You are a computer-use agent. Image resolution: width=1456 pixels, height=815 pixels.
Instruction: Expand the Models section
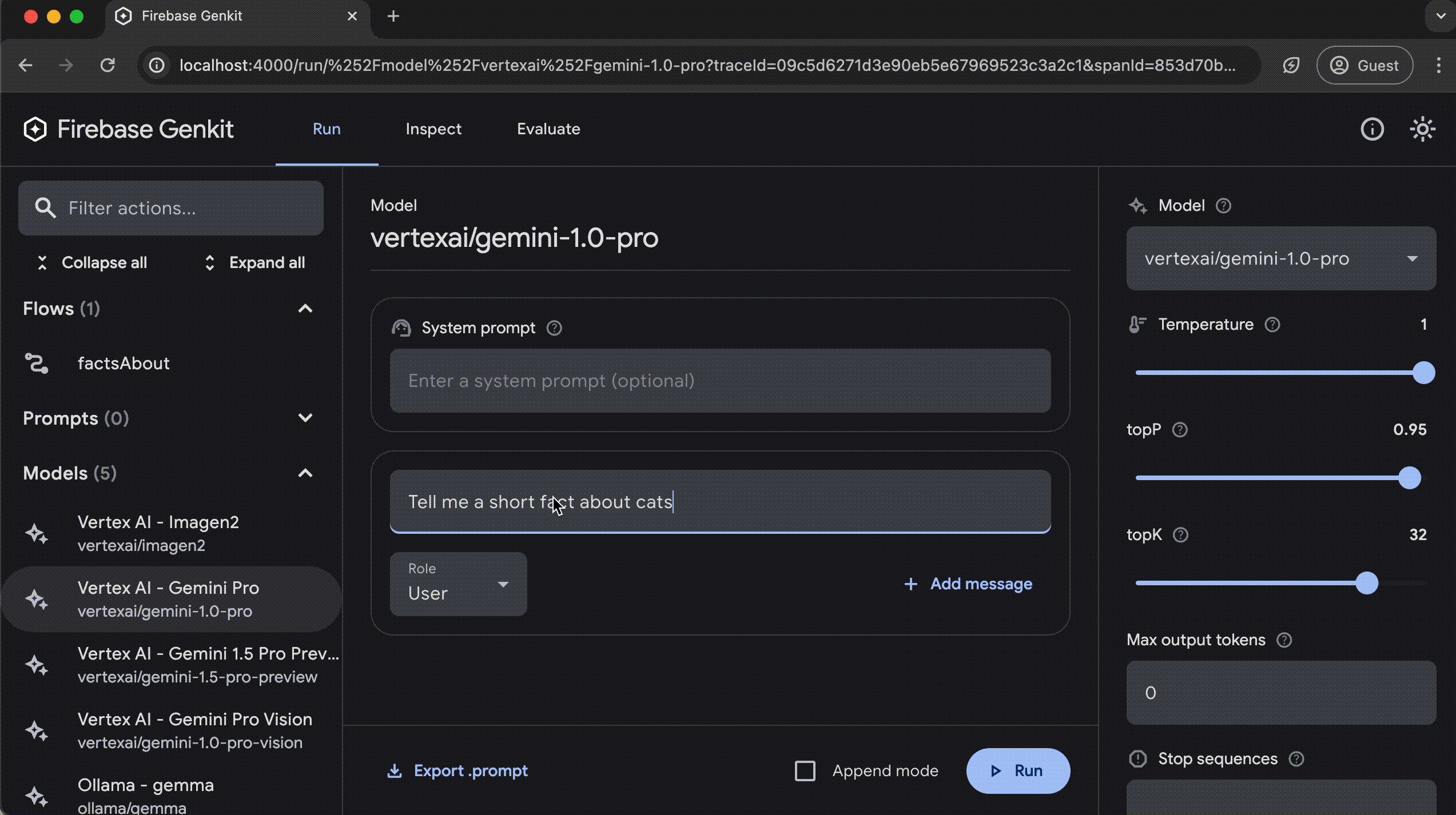tap(305, 473)
